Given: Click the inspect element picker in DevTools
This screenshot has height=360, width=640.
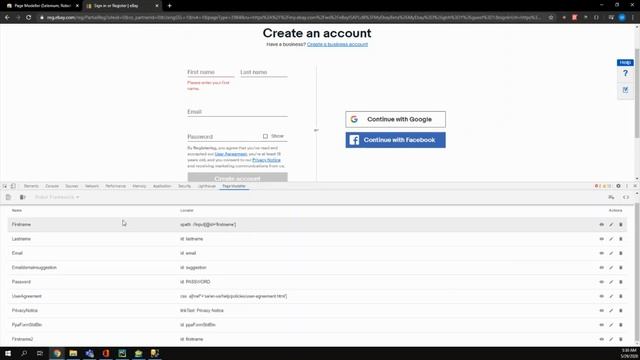Looking at the screenshot, I should point(5,186).
